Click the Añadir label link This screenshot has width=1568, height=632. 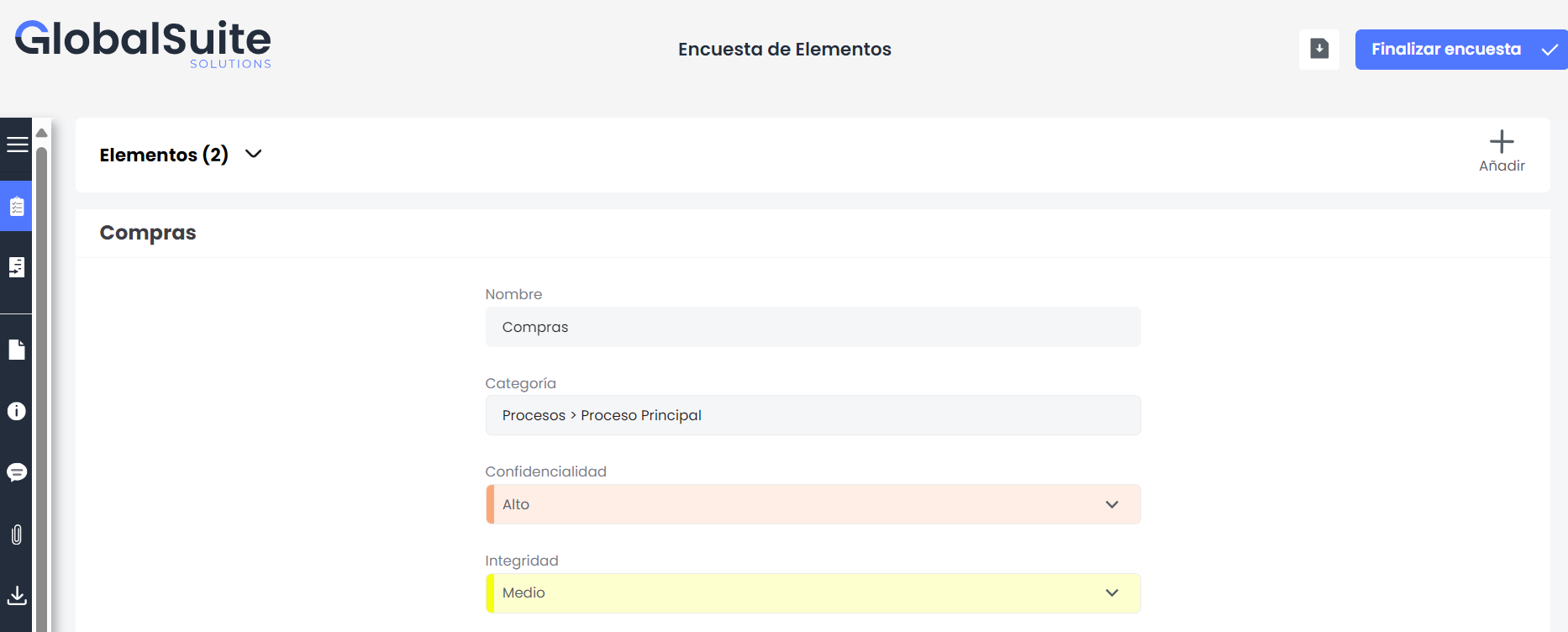point(1502,166)
